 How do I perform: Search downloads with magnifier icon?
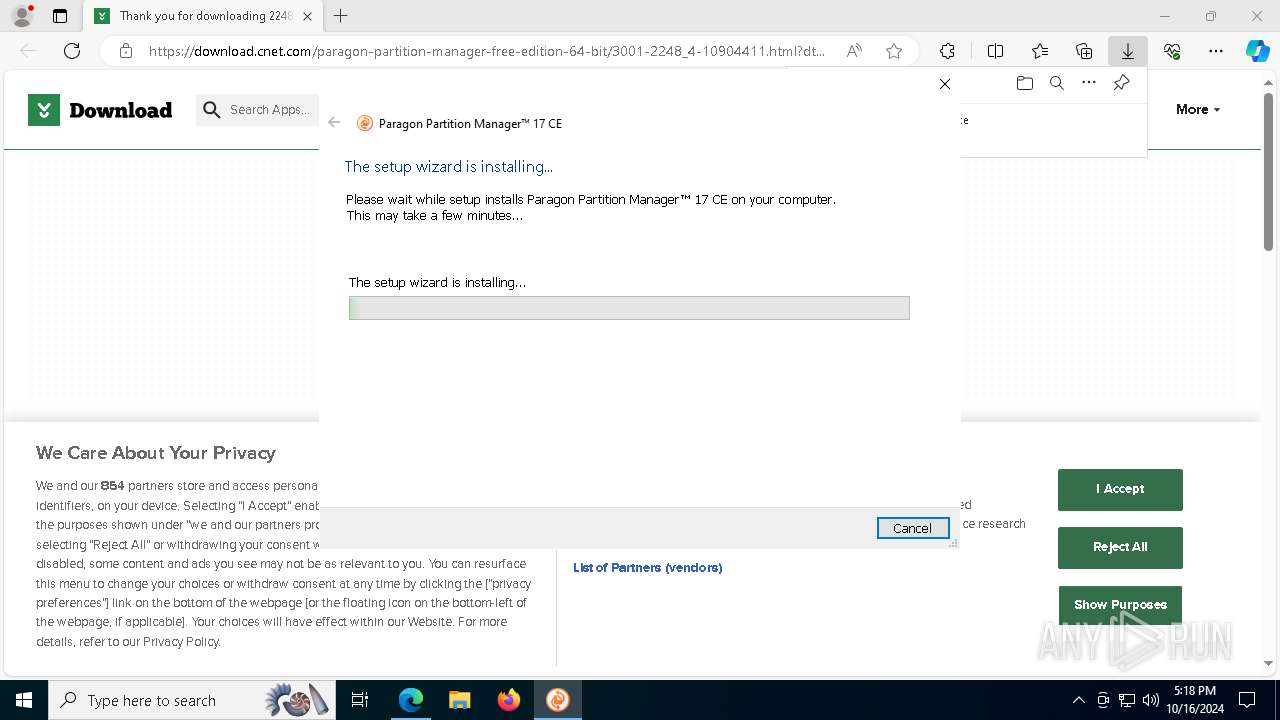click(1056, 83)
